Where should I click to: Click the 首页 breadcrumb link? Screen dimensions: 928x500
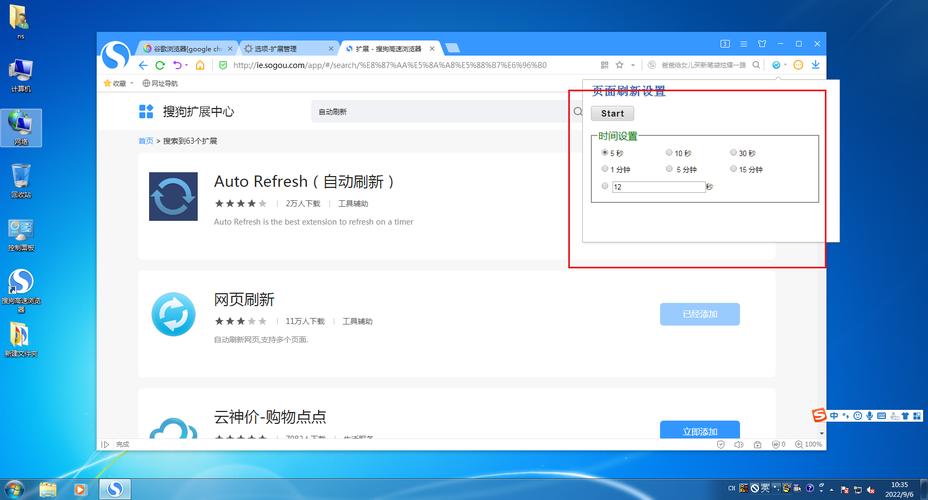(146, 141)
